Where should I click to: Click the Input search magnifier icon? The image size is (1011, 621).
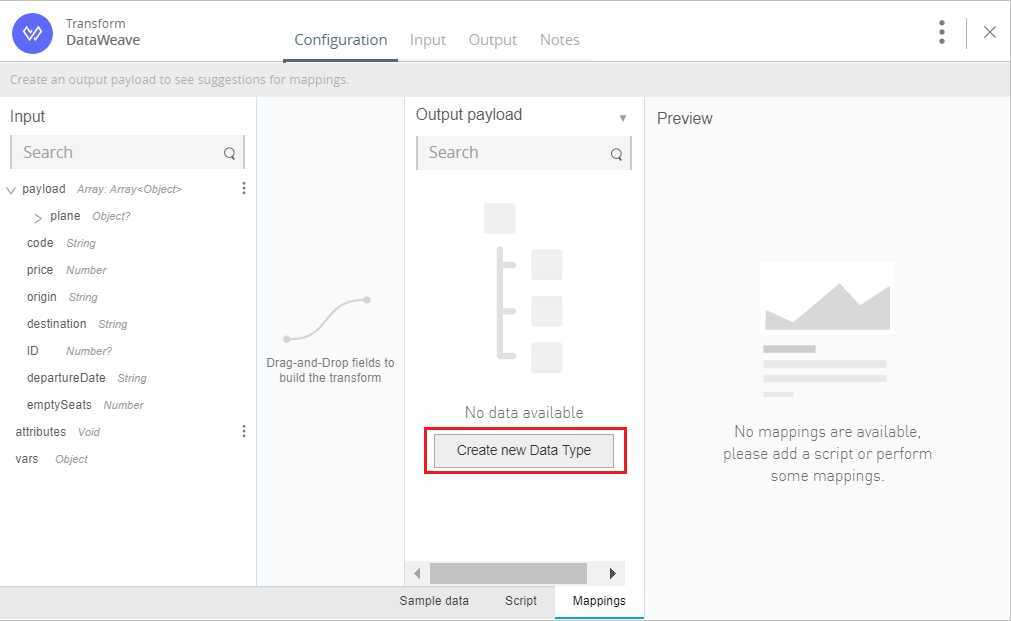[230, 153]
